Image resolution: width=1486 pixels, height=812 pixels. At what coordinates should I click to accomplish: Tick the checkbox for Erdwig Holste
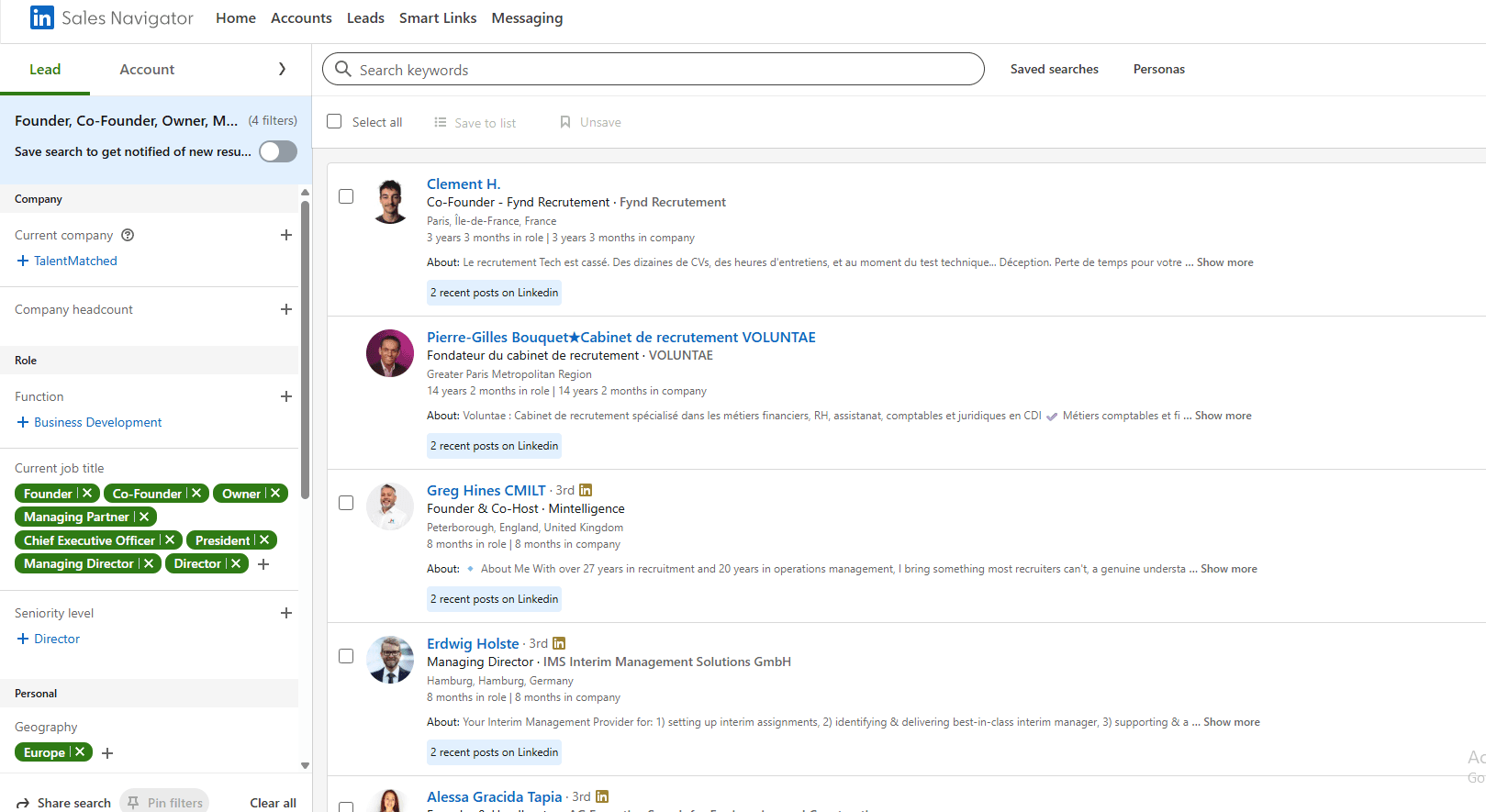(346, 656)
